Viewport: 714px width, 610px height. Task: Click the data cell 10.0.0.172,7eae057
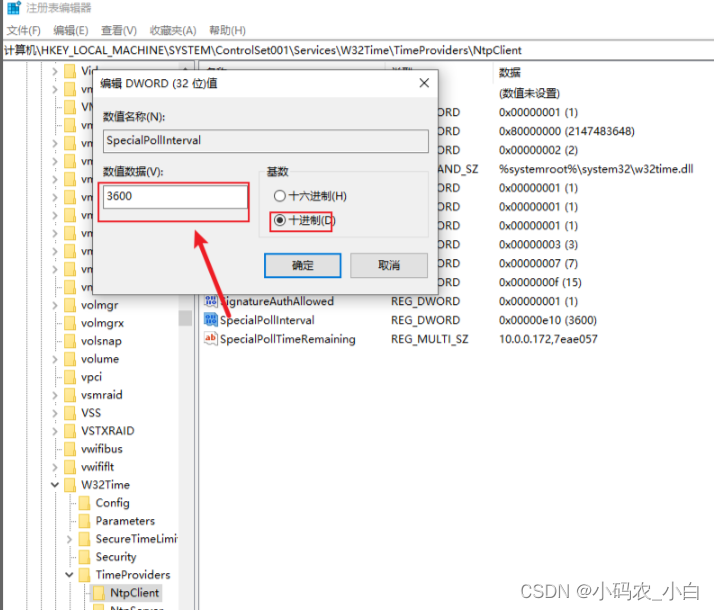pos(548,339)
